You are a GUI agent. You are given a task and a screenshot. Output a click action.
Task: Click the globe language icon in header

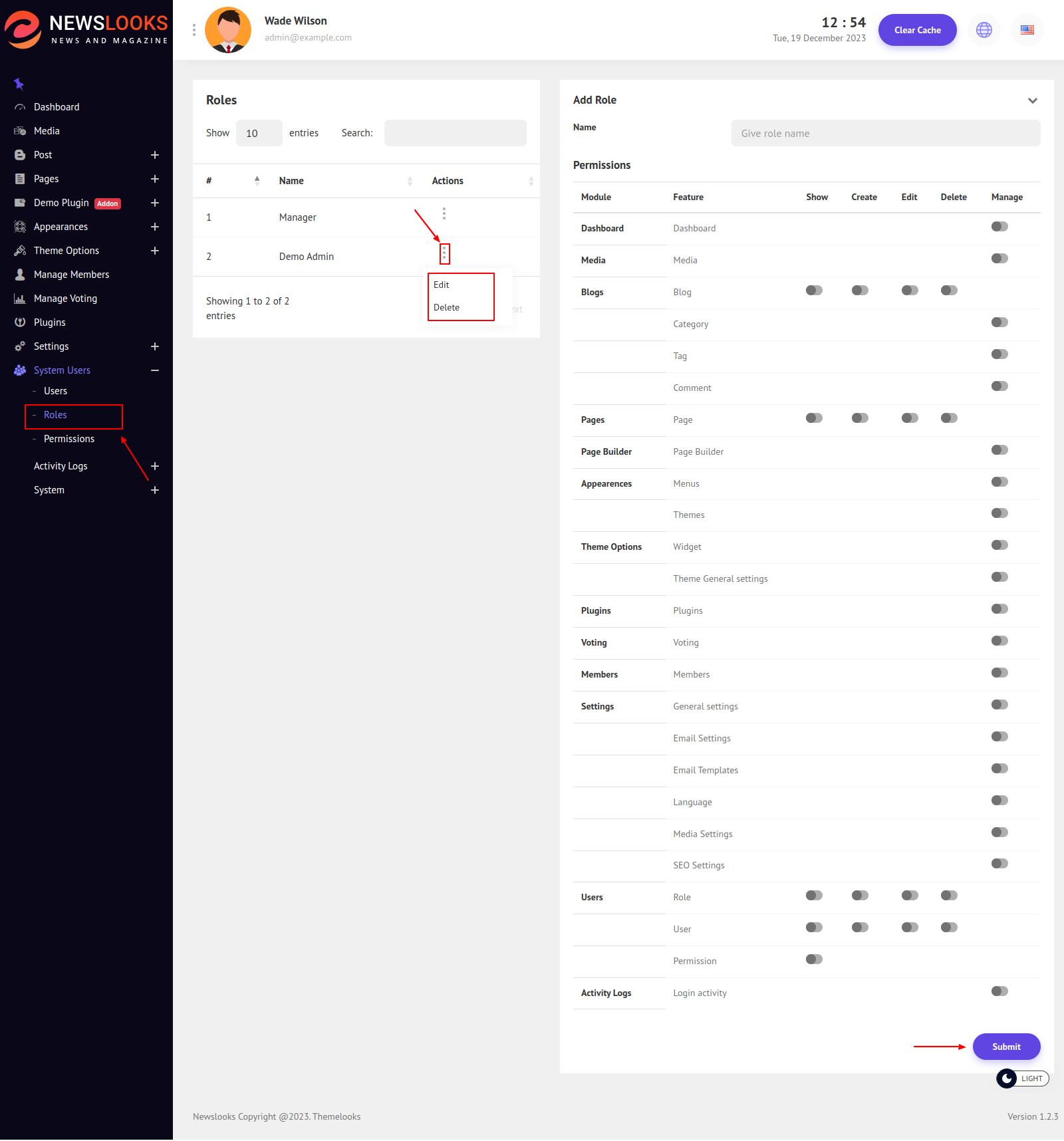pos(984,30)
